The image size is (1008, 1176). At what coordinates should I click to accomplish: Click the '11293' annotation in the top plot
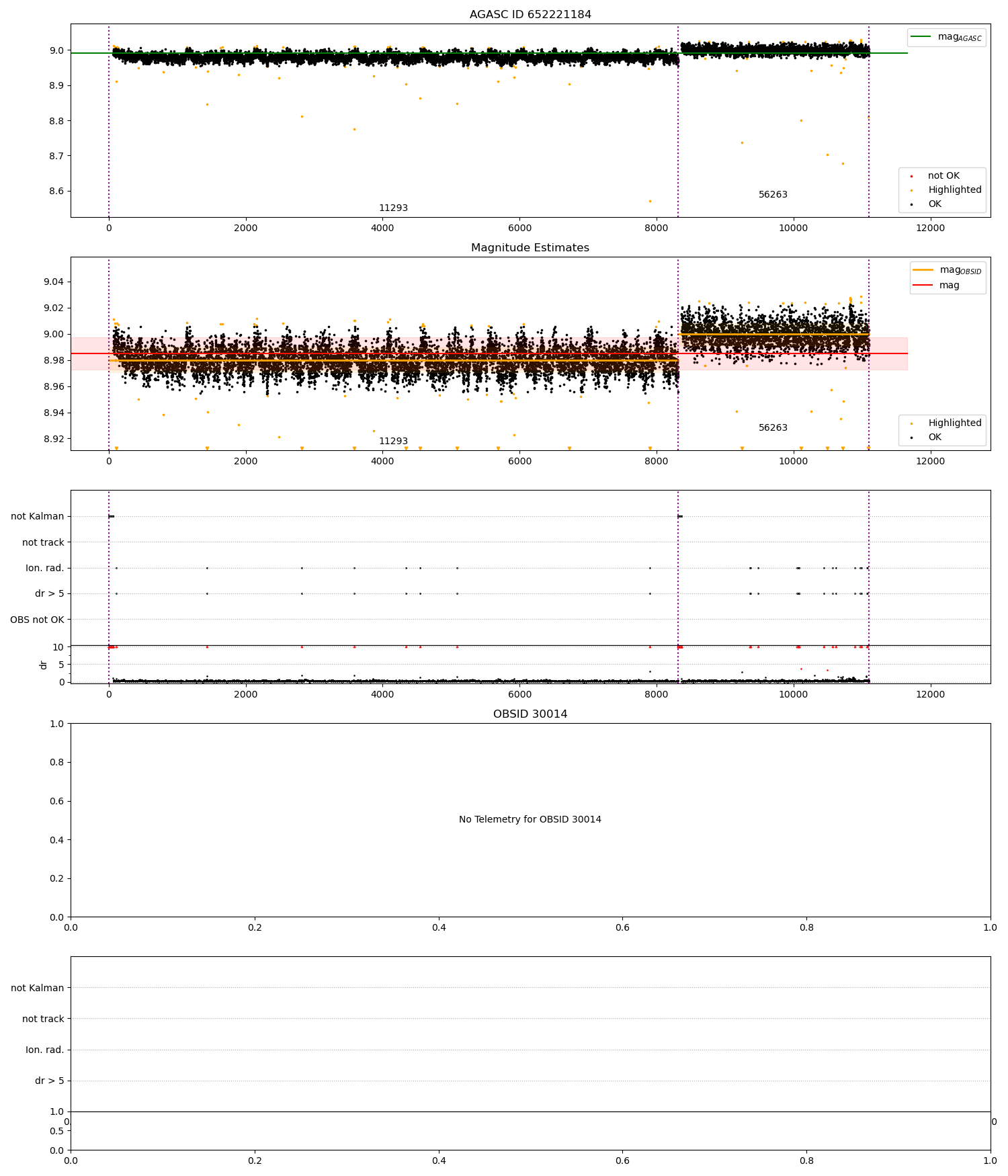coord(393,208)
